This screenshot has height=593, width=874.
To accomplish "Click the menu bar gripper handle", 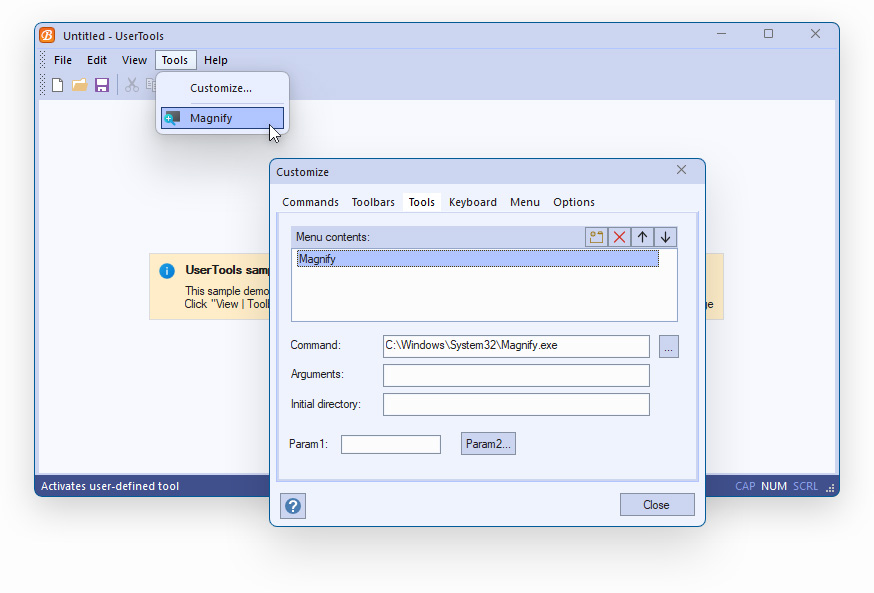I will [43, 60].
